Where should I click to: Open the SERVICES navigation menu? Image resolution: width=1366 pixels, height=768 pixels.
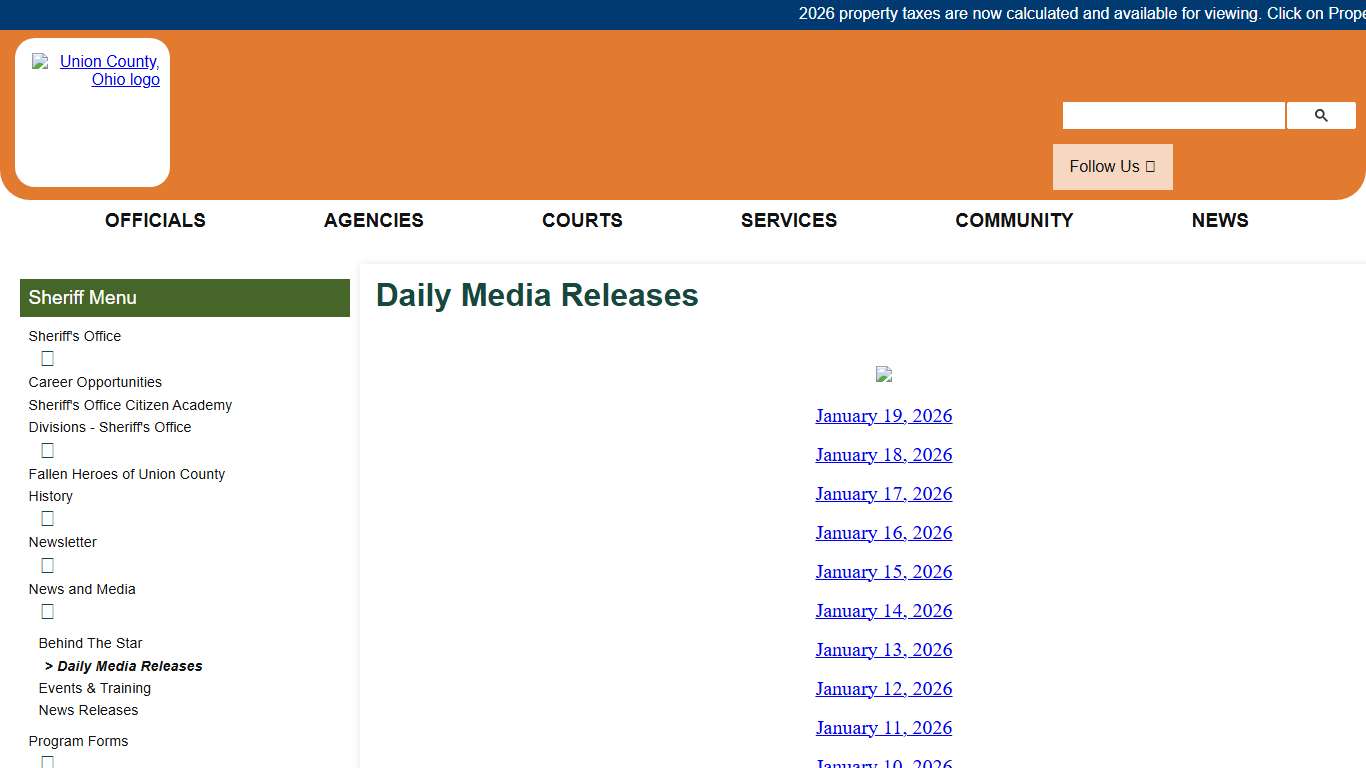(789, 220)
